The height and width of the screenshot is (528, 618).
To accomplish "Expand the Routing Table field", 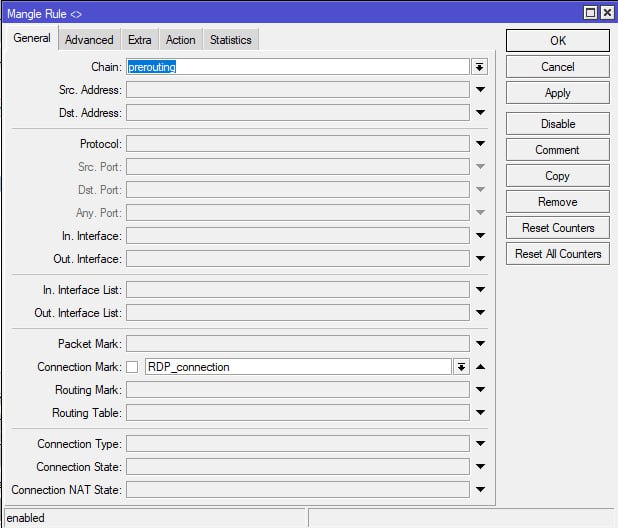I will pos(480,413).
